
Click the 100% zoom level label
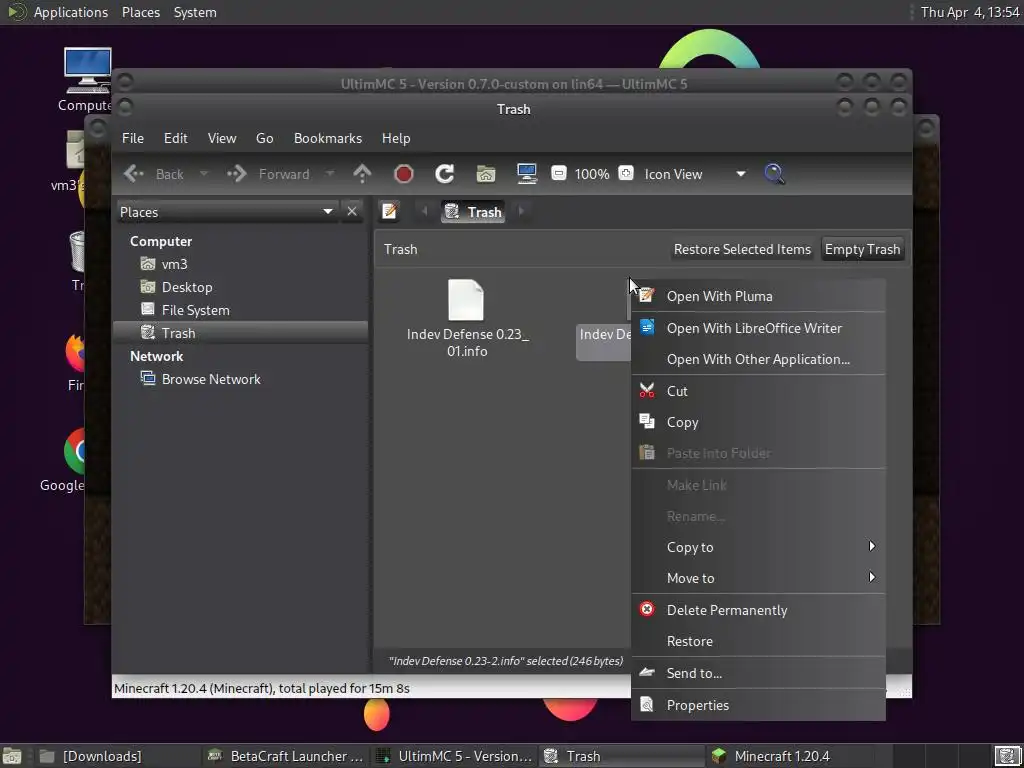point(592,174)
